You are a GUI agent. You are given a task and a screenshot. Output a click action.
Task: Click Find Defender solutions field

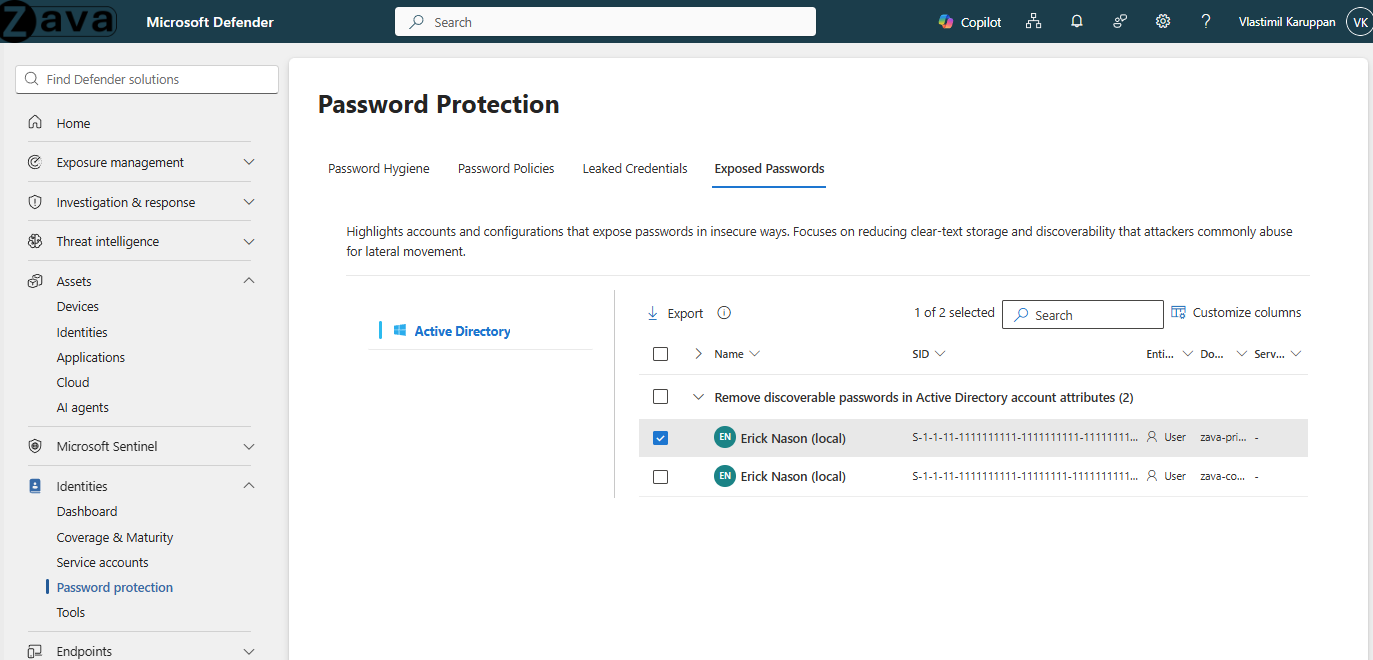tap(147, 79)
